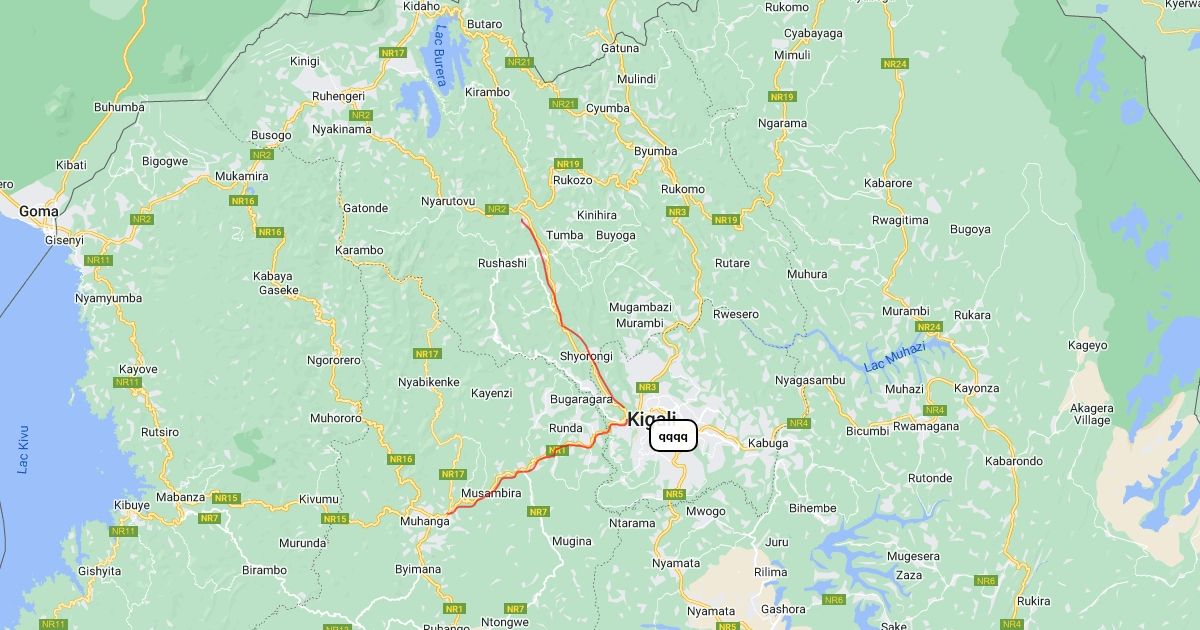Select the Goma city label
Screen dimensions: 1200x630
[39, 211]
